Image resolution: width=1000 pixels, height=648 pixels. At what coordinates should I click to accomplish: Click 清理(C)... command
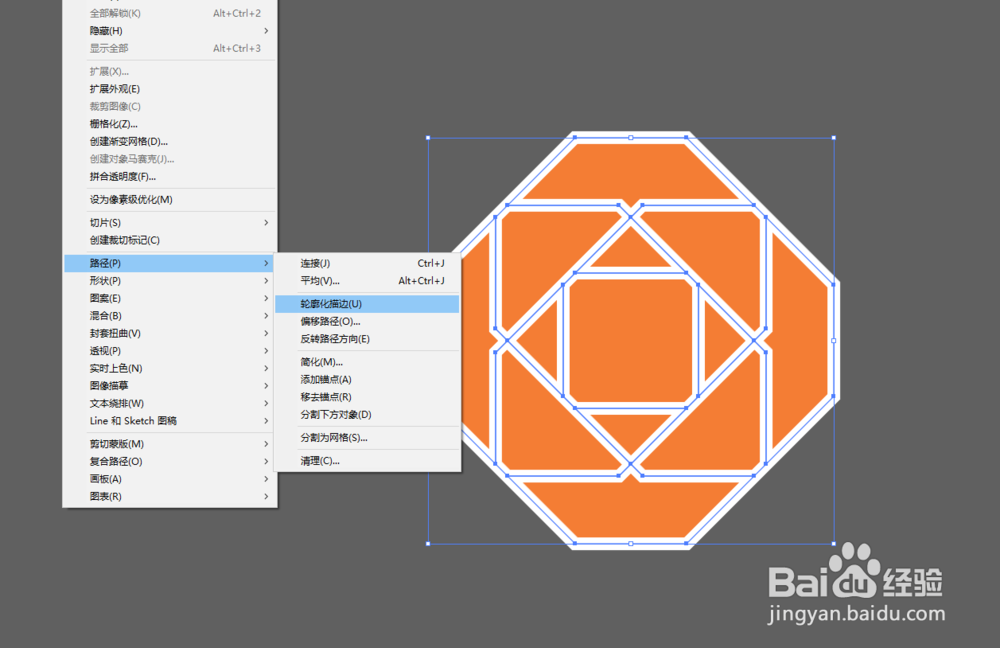coord(367,460)
